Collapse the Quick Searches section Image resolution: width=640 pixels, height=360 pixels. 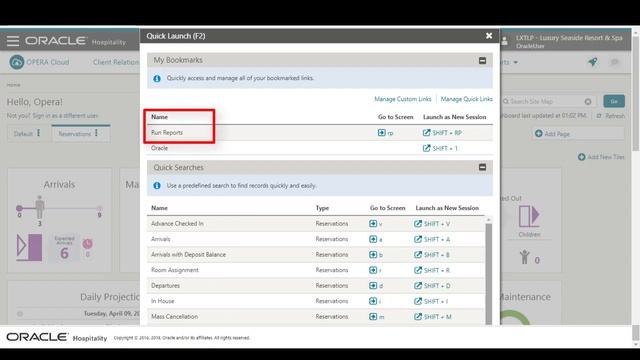click(482, 167)
